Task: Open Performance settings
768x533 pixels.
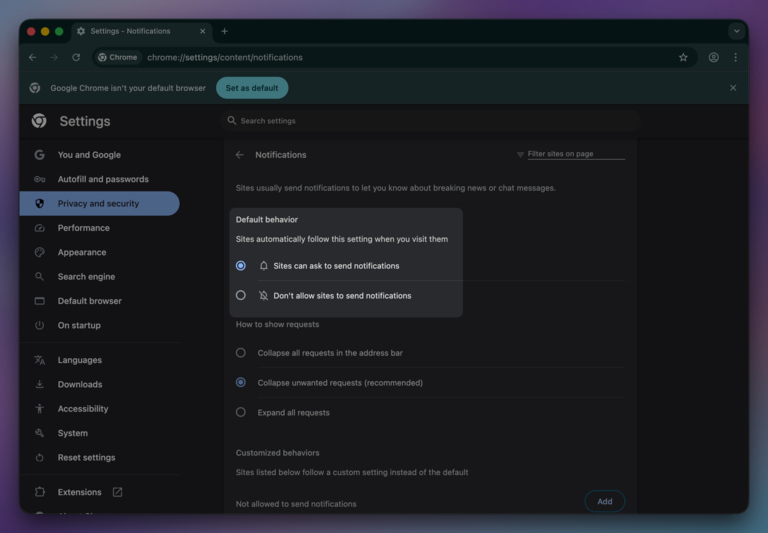Action: 84,228
